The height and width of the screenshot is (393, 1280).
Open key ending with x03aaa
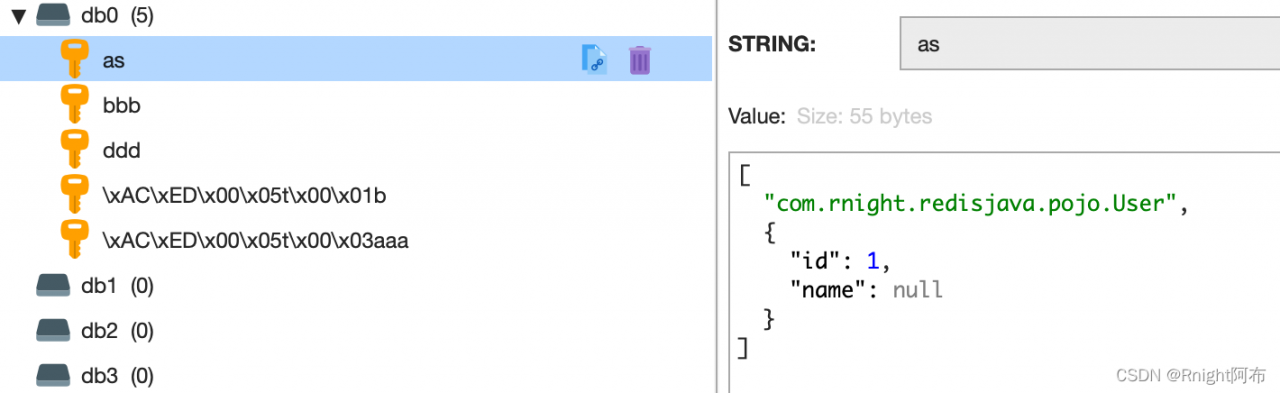255,241
